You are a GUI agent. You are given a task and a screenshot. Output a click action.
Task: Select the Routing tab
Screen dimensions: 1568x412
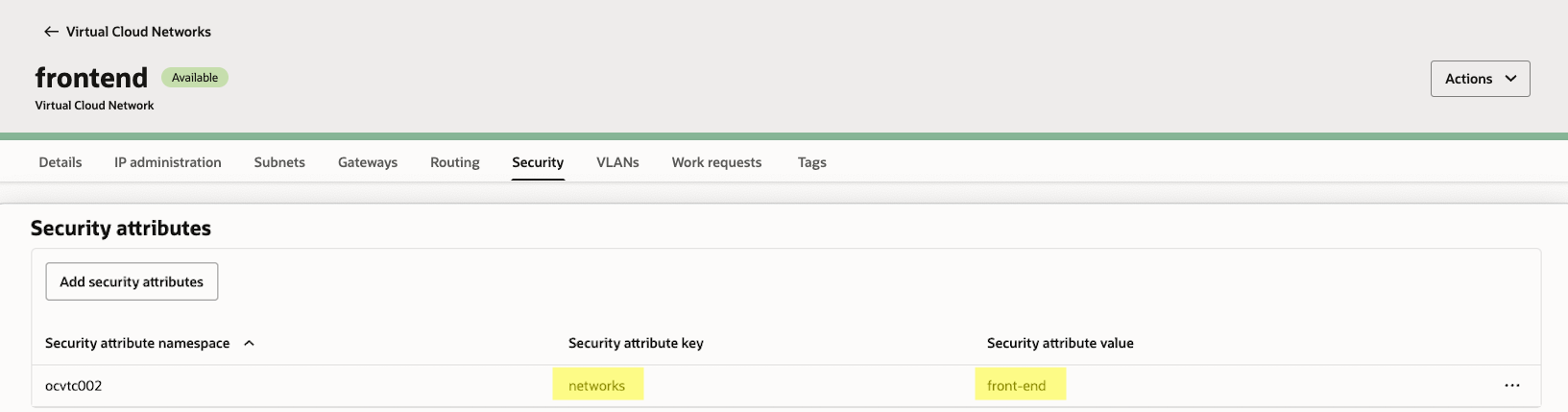[454, 162]
